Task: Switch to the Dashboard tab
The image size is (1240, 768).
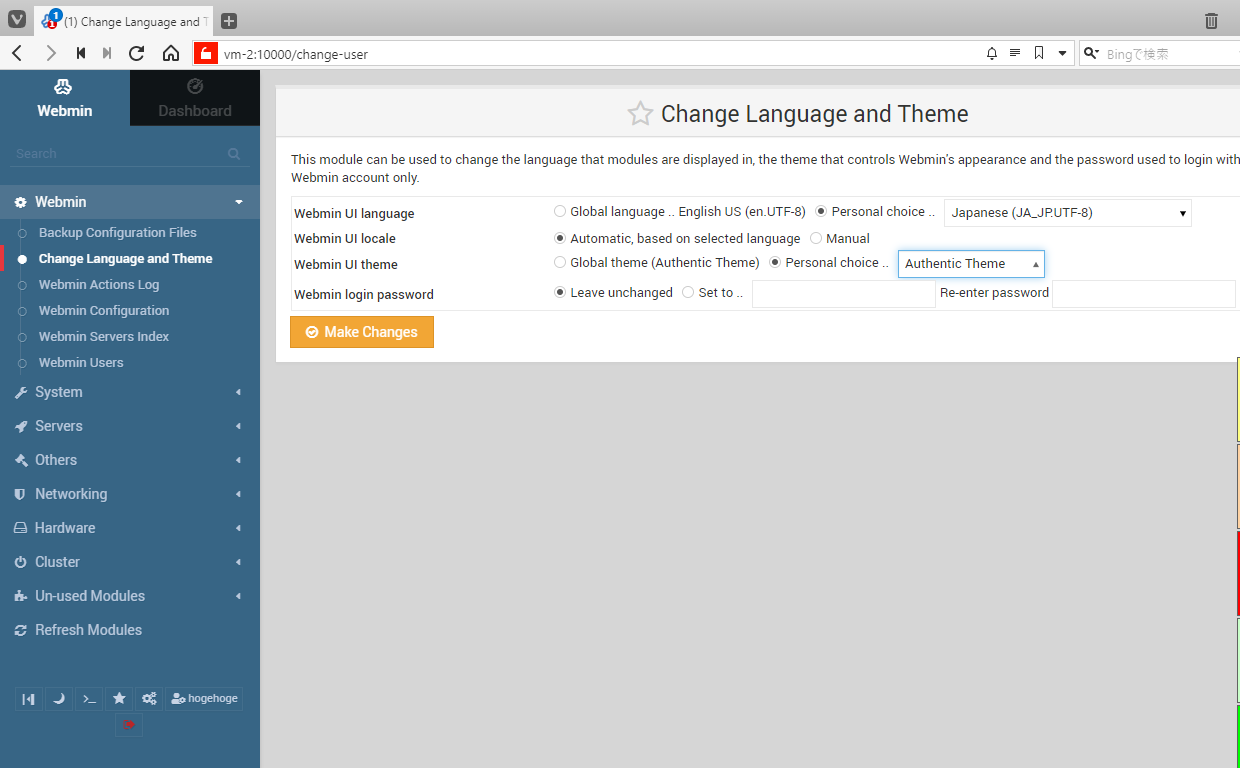Action: click(x=195, y=98)
